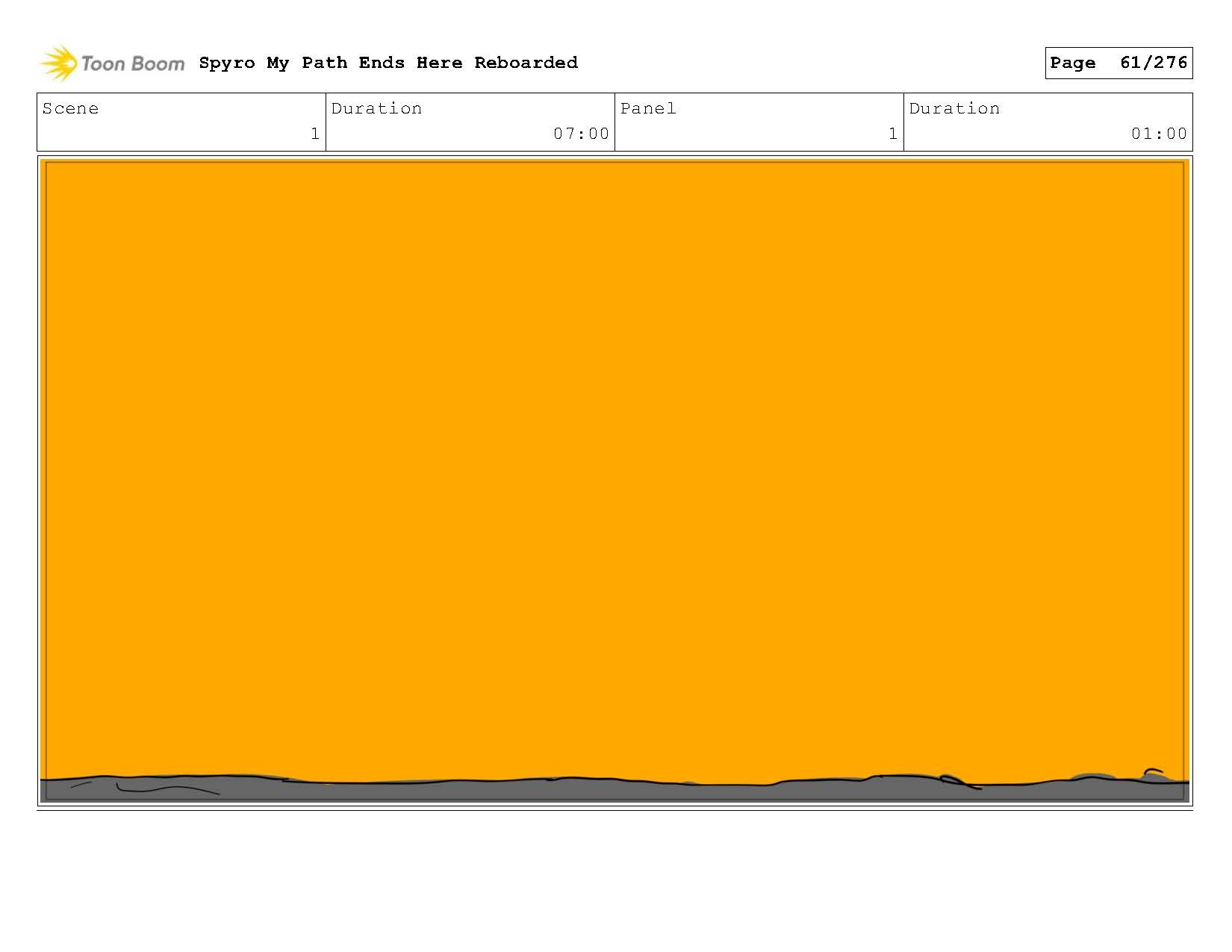
Task: Click the panel duration value '01:00'
Action: tap(1159, 134)
